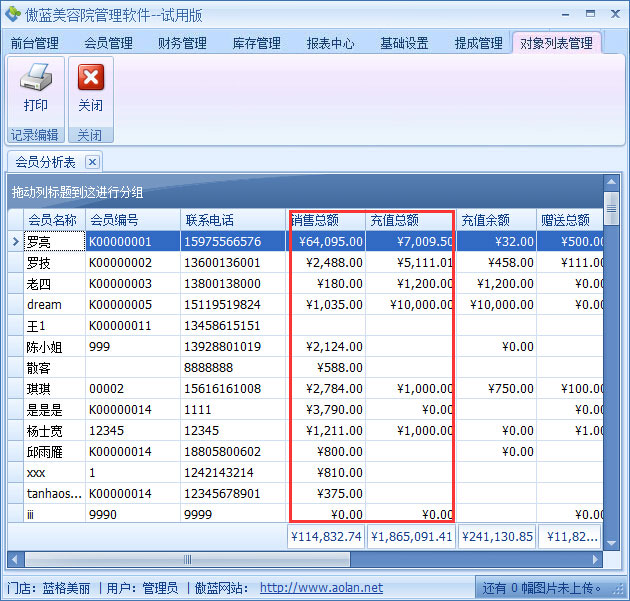Open the www.aolan.net website link
Viewport: 630px width, 601px height.
(321, 588)
